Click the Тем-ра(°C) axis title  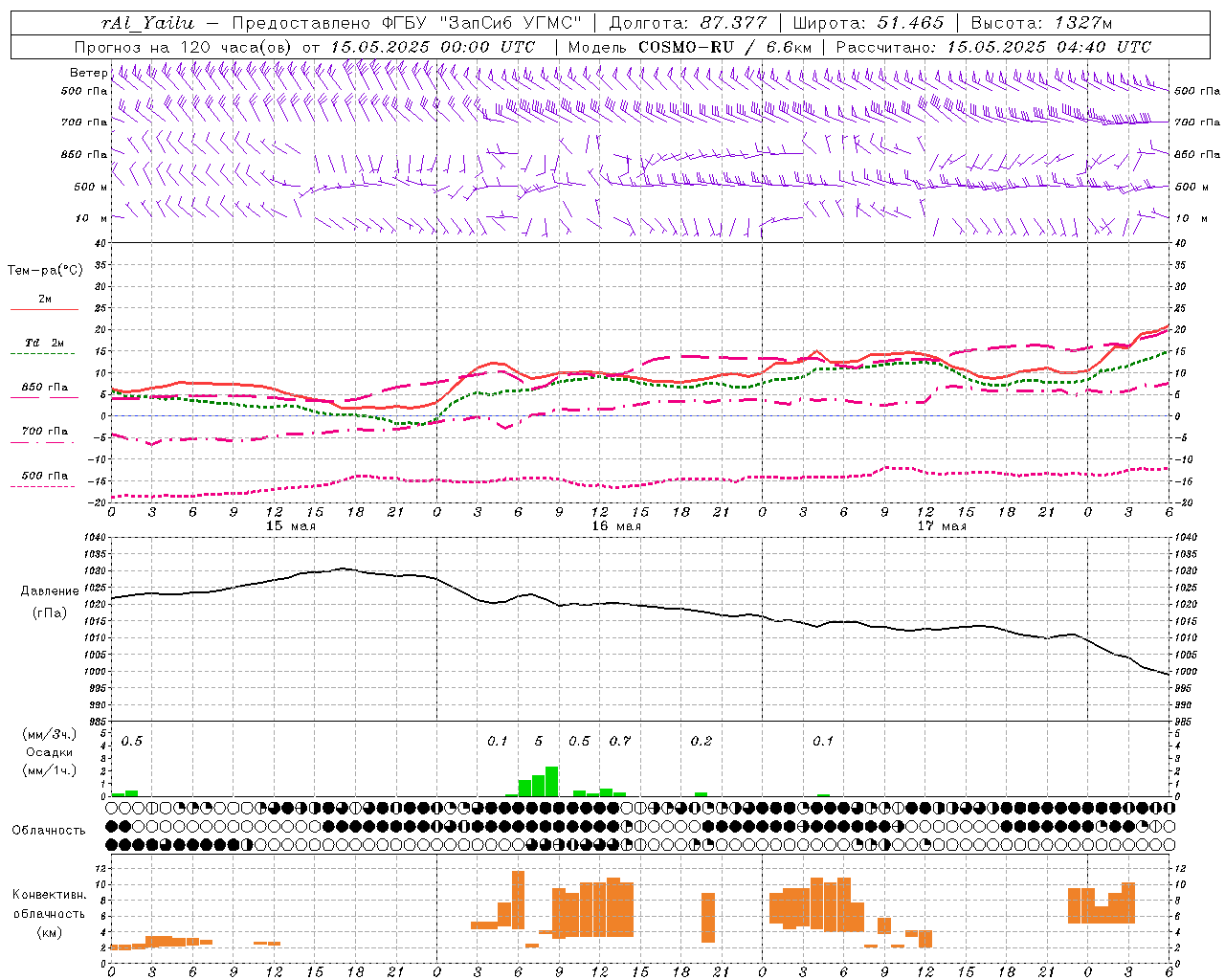tap(45, 271)
